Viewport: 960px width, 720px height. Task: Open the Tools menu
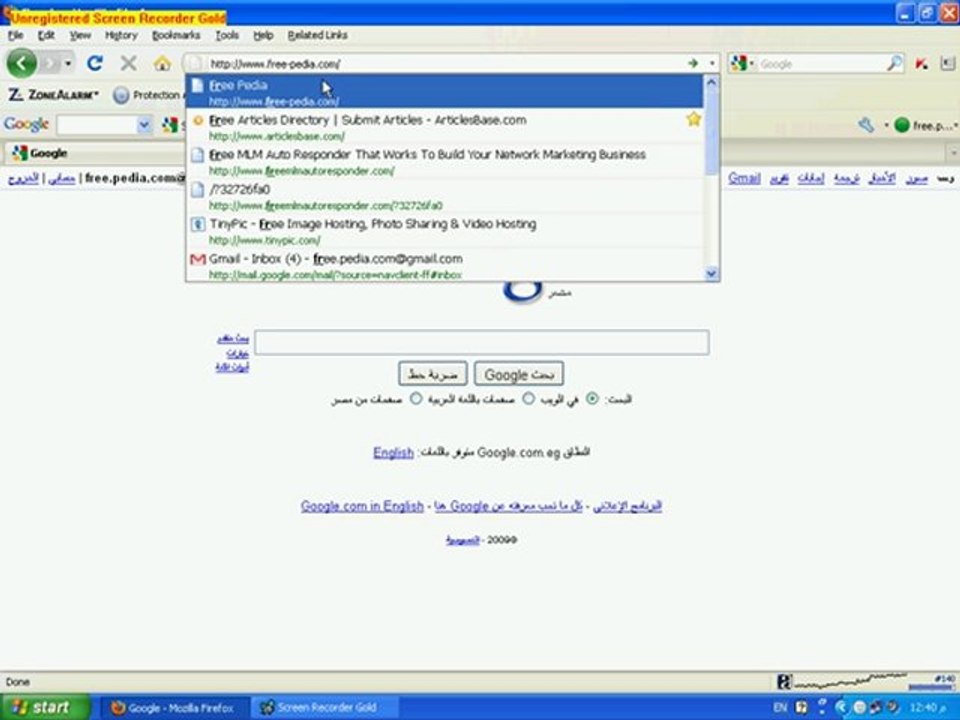(x=227, y=35)
